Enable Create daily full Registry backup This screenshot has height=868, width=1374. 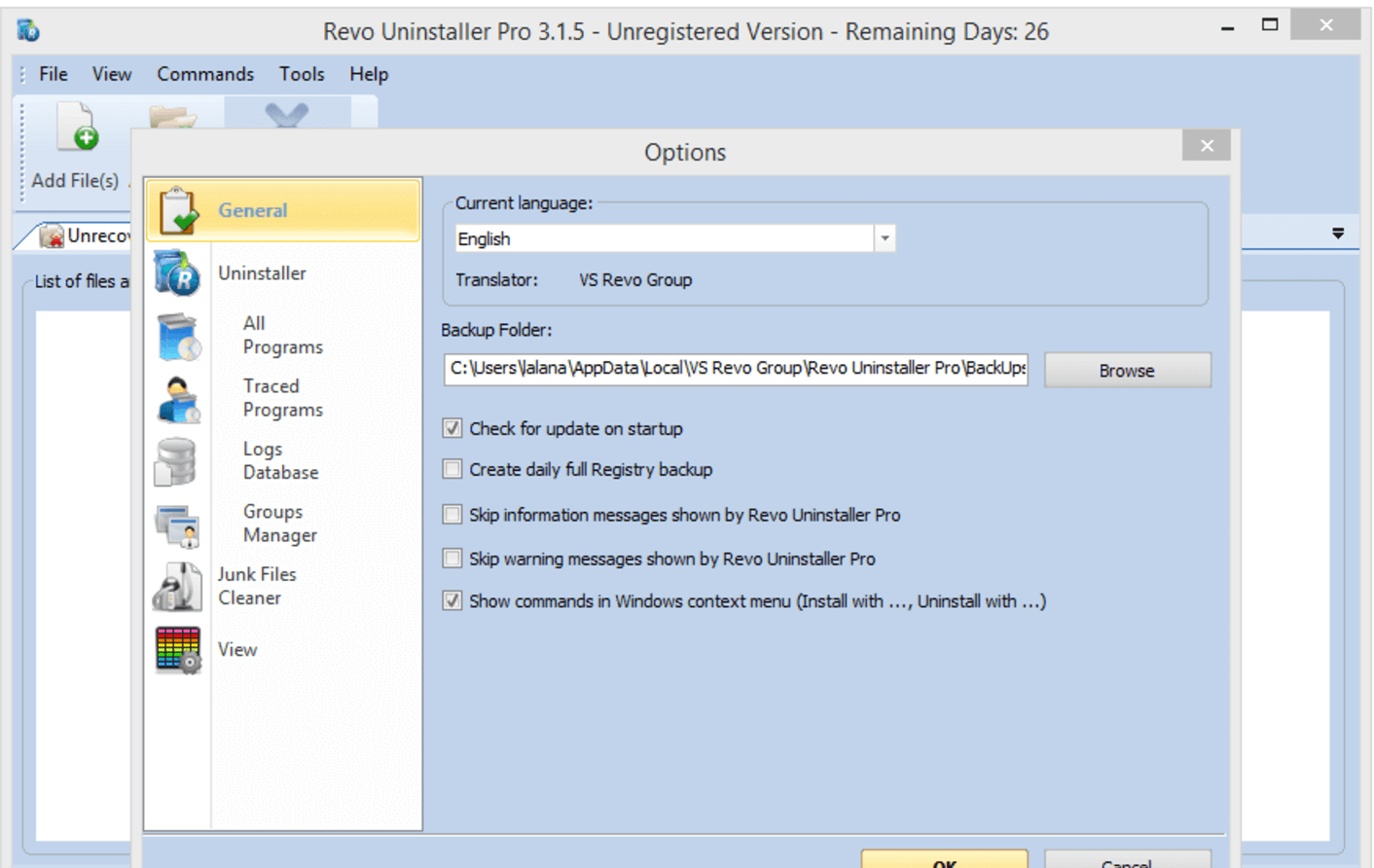[x=452, y=469]
